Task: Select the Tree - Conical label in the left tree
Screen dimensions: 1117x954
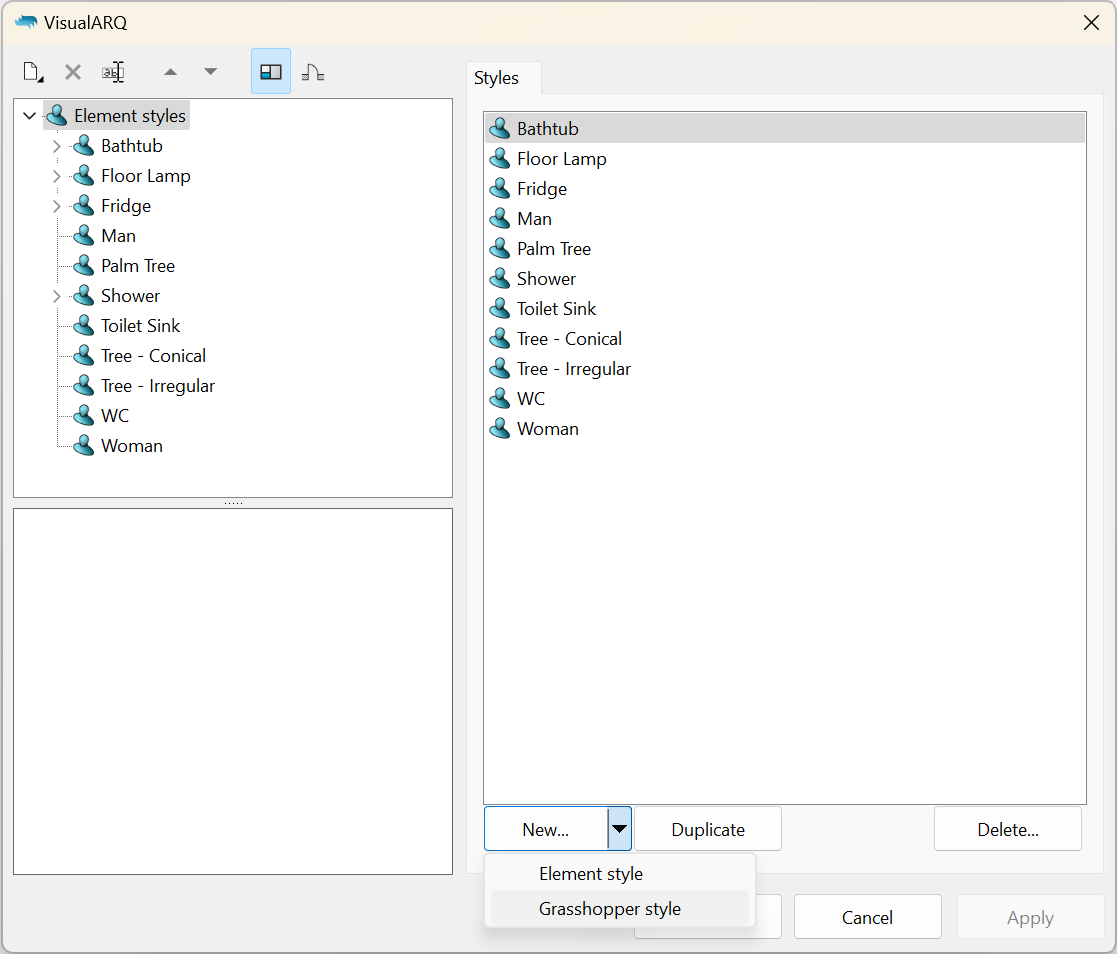Action: click(x=153, y=355)
